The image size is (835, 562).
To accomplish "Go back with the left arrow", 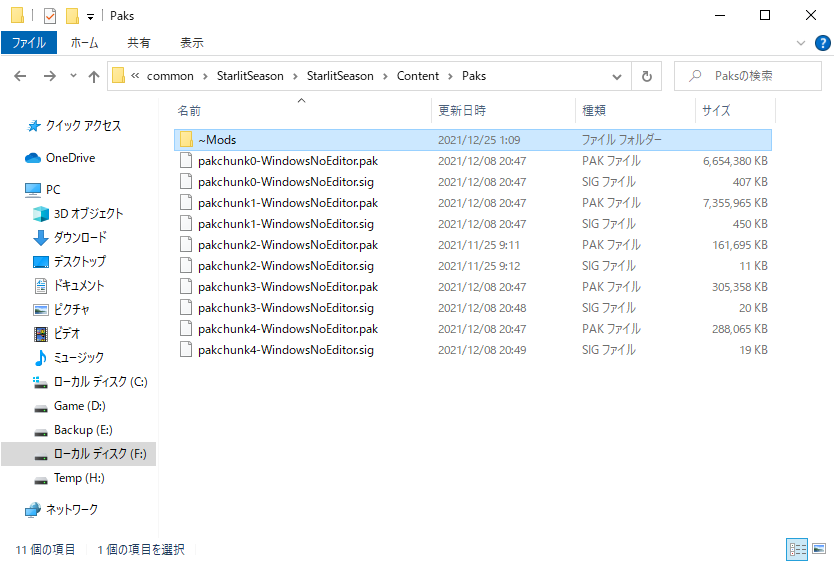I will click(x=20, y=76).
